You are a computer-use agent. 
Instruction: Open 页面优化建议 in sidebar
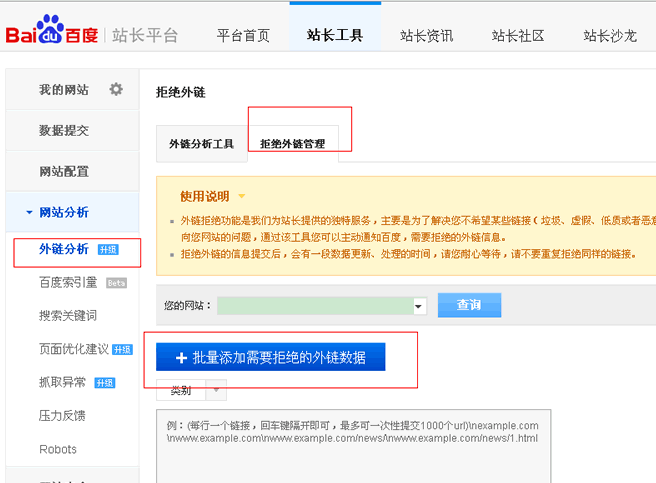[x=74, y=349]
